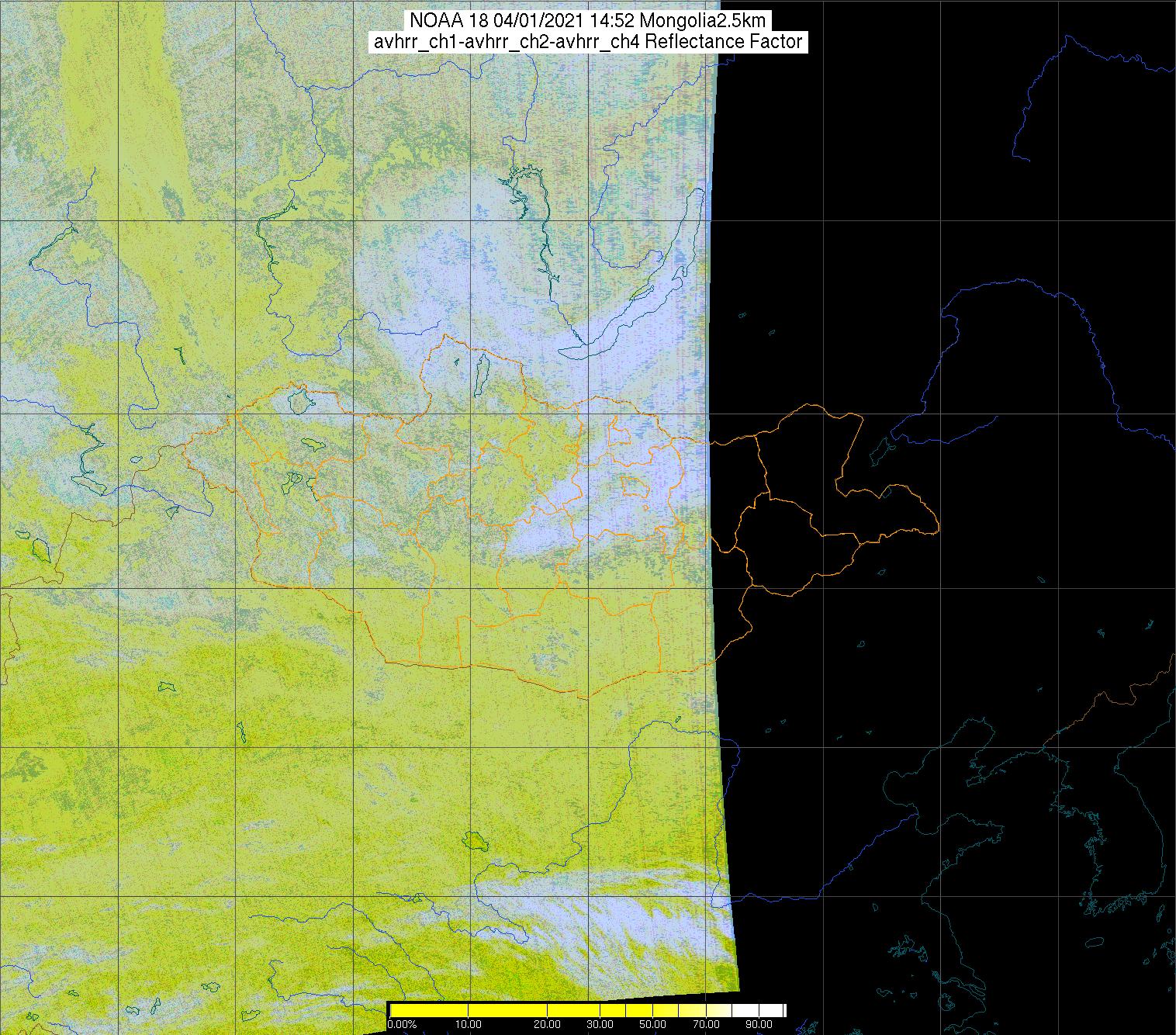This screenshot has width=1176, height=1035.
Task: Click the reflectance color bar legend
Action: (x=587, y=1010)
